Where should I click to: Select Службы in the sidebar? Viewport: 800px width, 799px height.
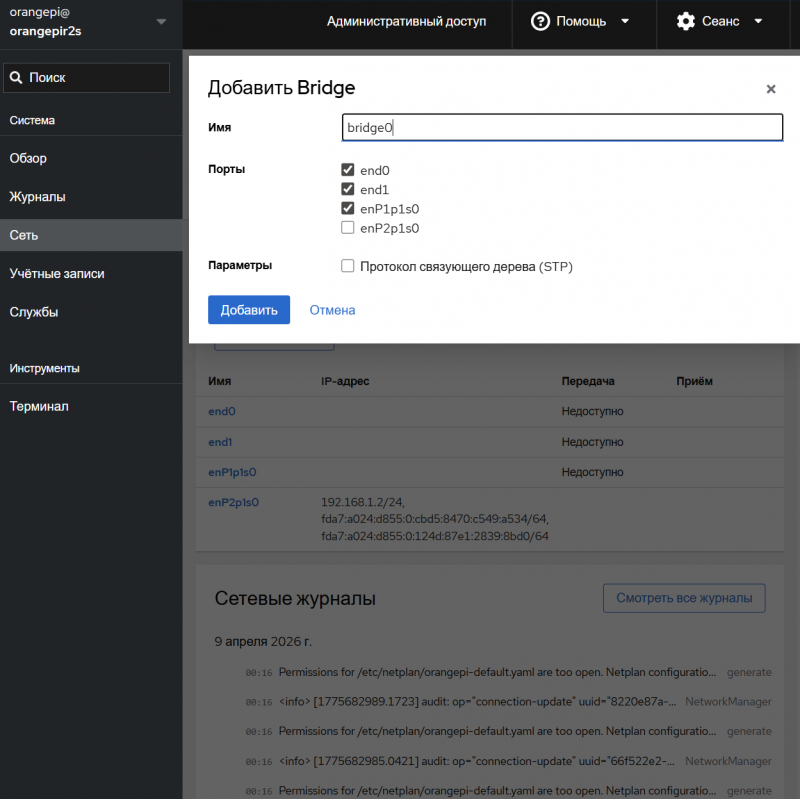34,312
